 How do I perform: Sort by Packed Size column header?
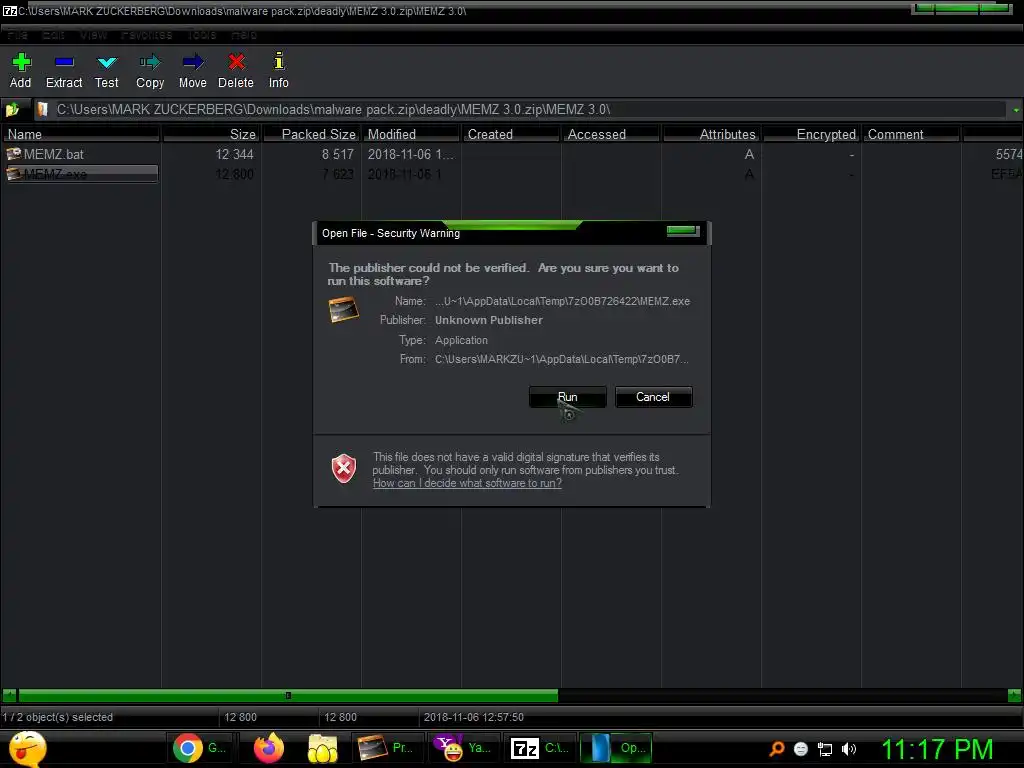[x=312, y=134]
